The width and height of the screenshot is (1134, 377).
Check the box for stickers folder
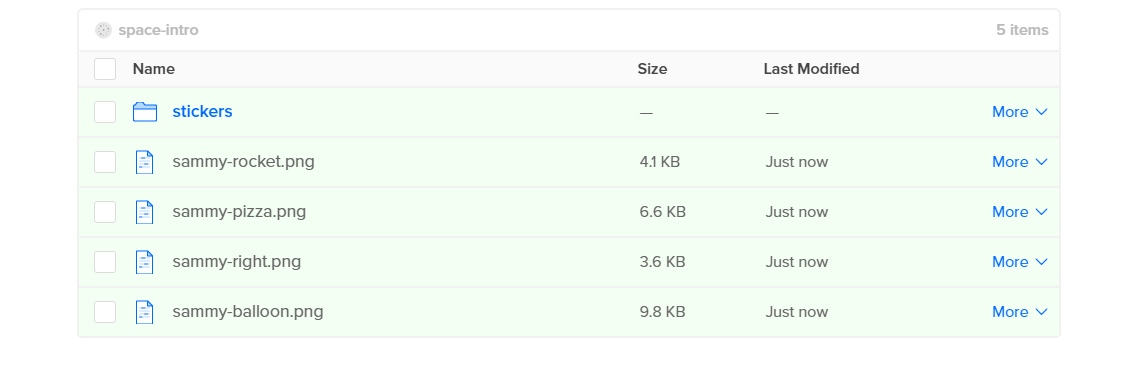[105, 112]
